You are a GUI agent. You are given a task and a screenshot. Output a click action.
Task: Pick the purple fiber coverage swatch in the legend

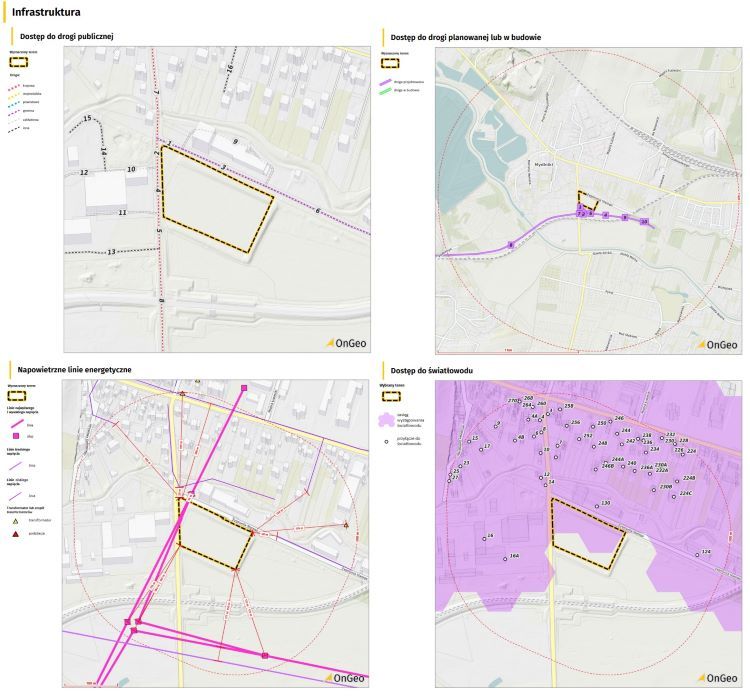tap(386, 422)
